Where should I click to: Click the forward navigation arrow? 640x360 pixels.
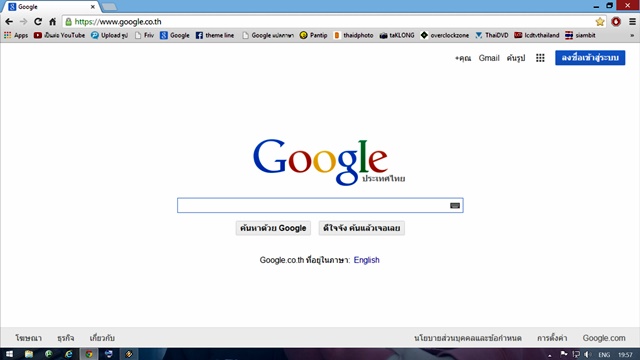23,22
